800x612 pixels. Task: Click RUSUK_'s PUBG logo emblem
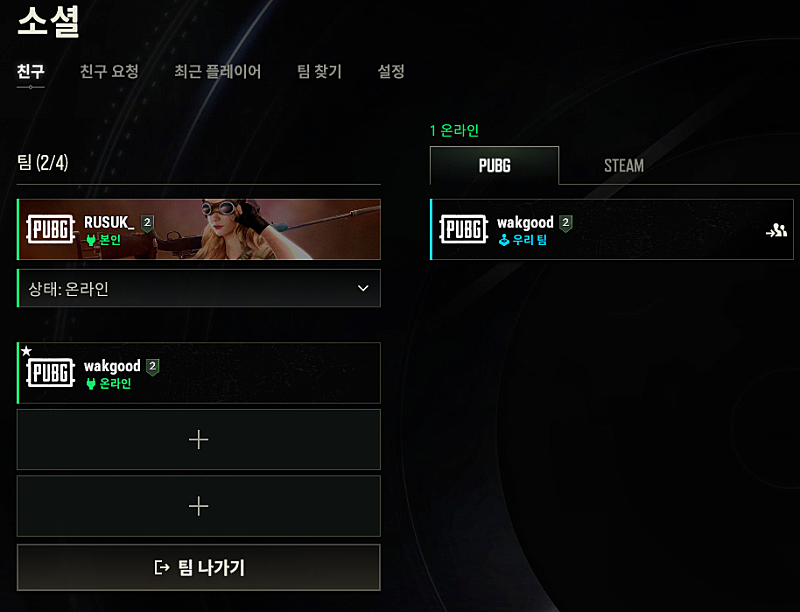click(x=51, y=230)
